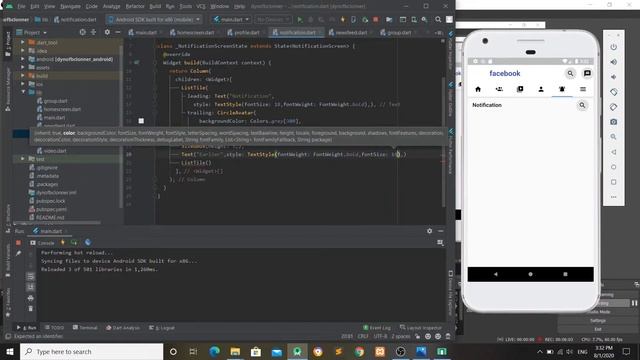The image size is (640, 360).
Task: Take an emulator screenshot with camera icon
Action: pos(613,122)
